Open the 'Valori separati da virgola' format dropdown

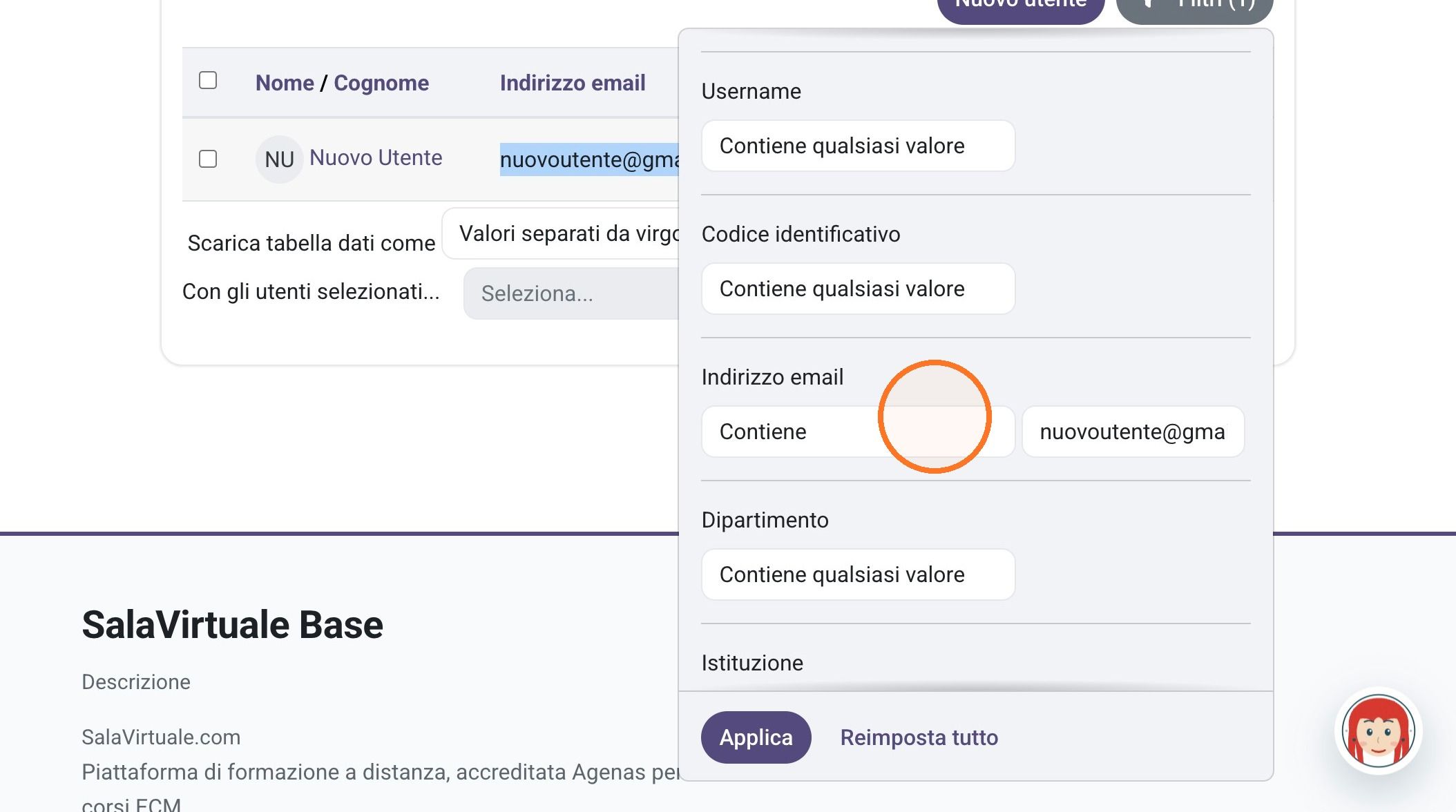[561, 233]
